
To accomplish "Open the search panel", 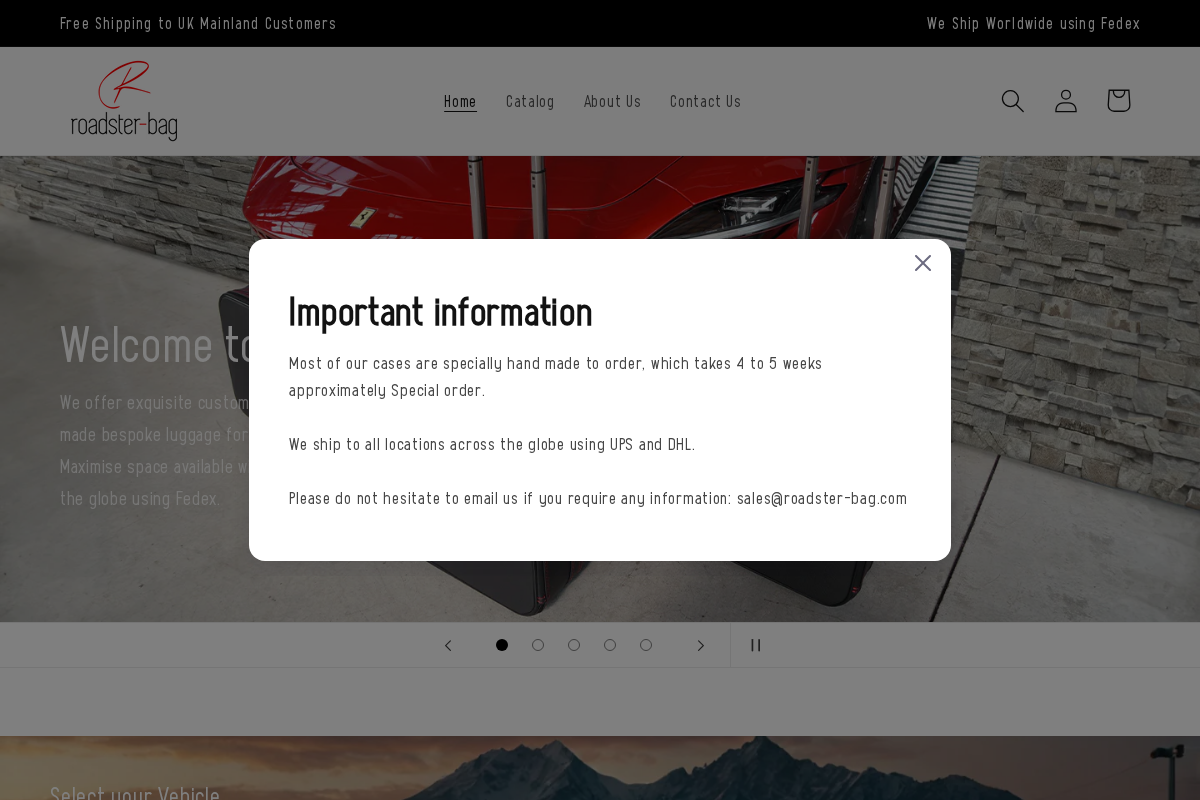I will (x=1012, y=101).
